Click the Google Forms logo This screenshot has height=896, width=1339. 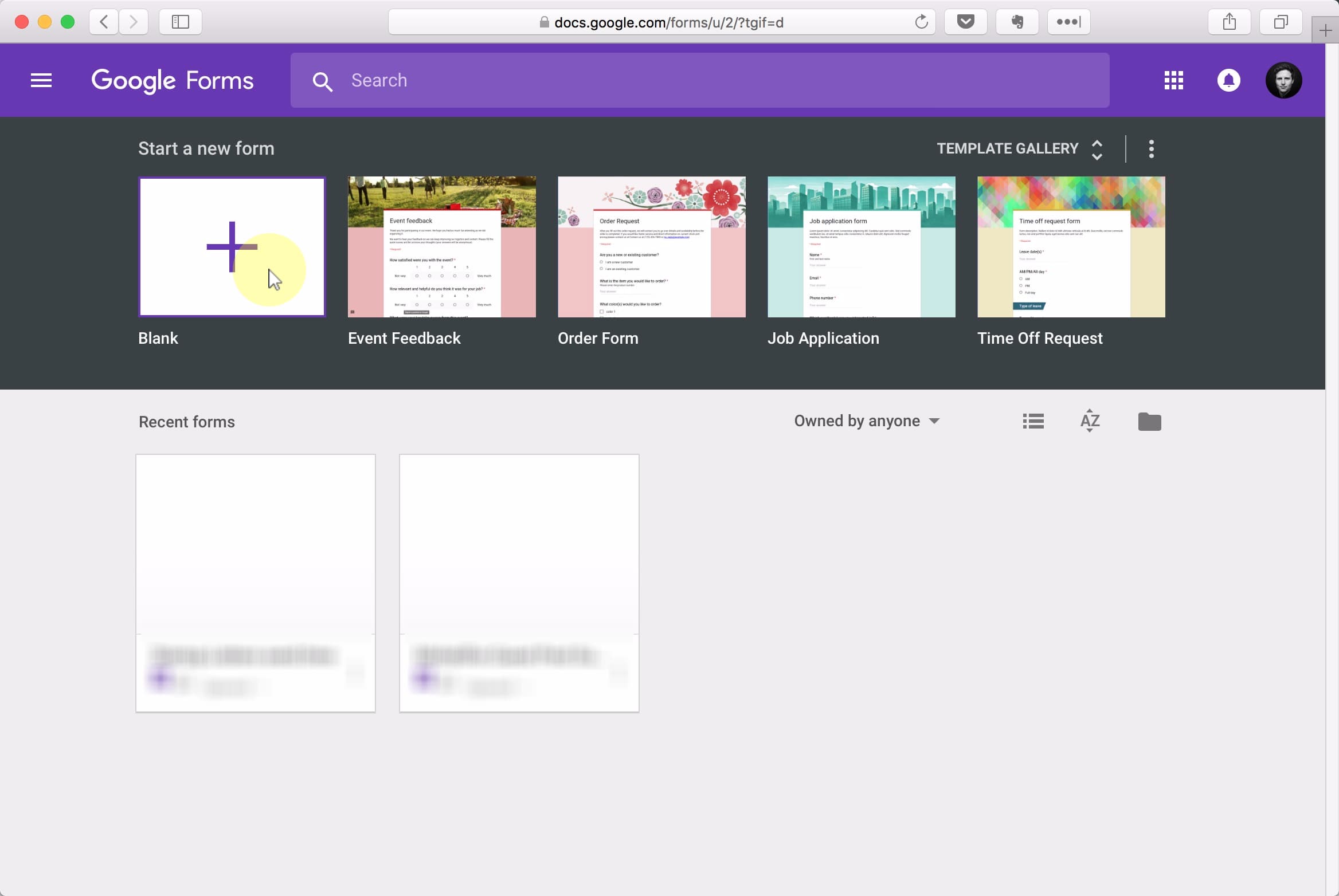coord(173,81)
